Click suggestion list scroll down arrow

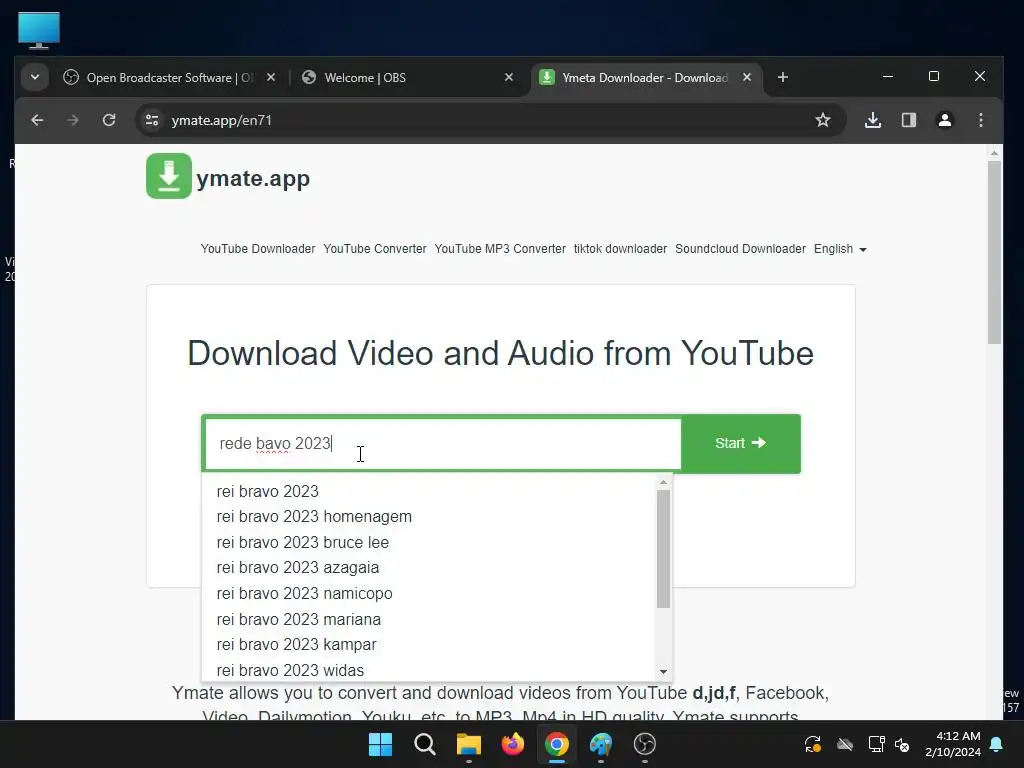coord(664,672)
